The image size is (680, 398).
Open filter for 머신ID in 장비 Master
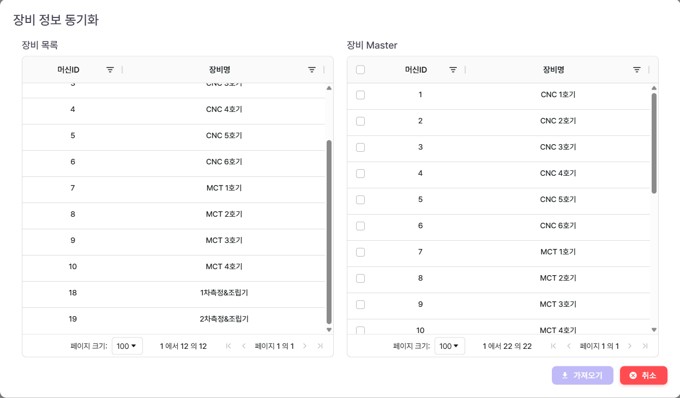(453, 70)
